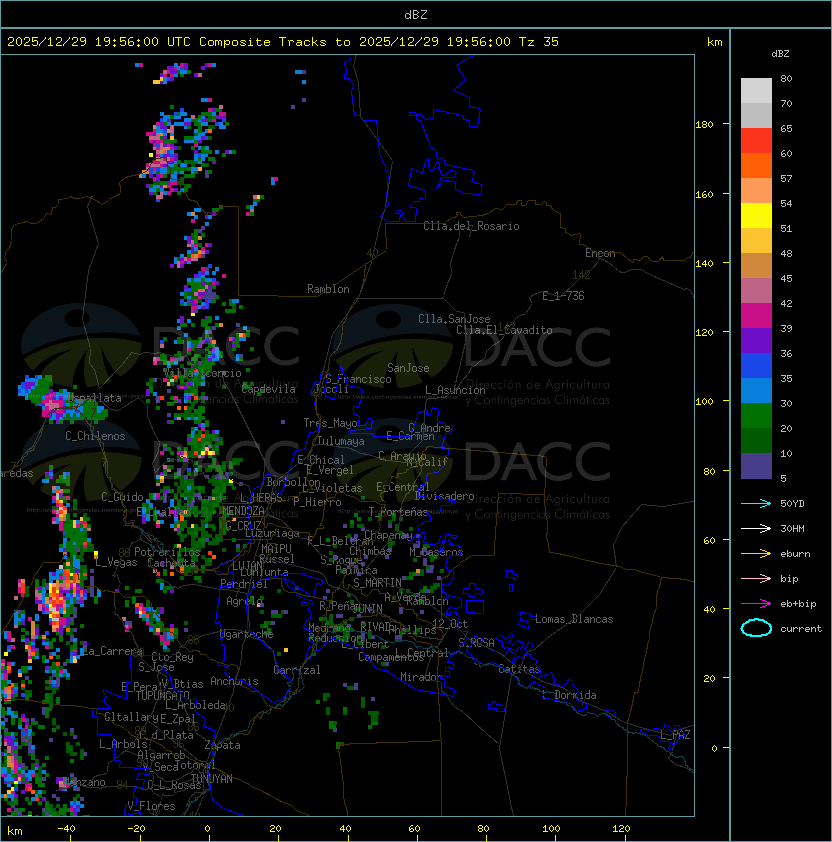Viewport: 832px width, 842px height.
Task: Click the '100' tick on bottom km axis
Action: point(551,829)
